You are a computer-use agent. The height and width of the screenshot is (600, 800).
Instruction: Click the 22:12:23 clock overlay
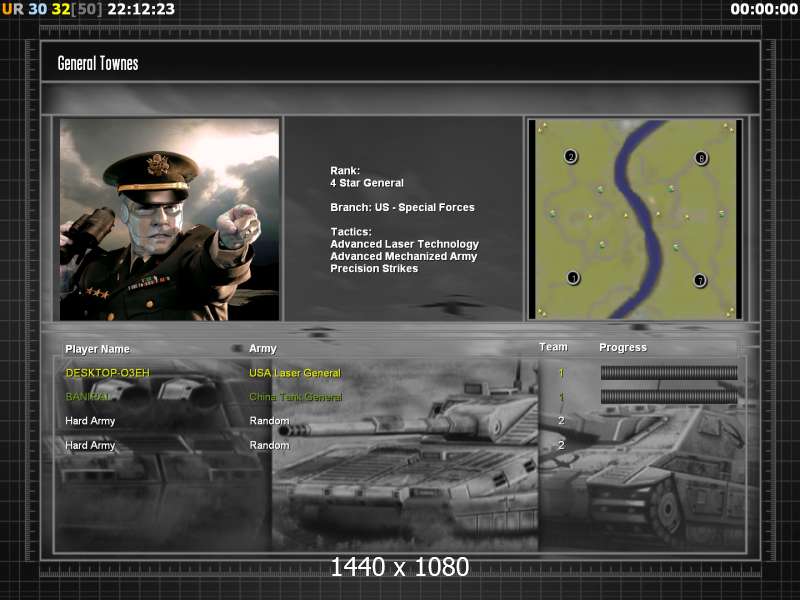(141, 9)
